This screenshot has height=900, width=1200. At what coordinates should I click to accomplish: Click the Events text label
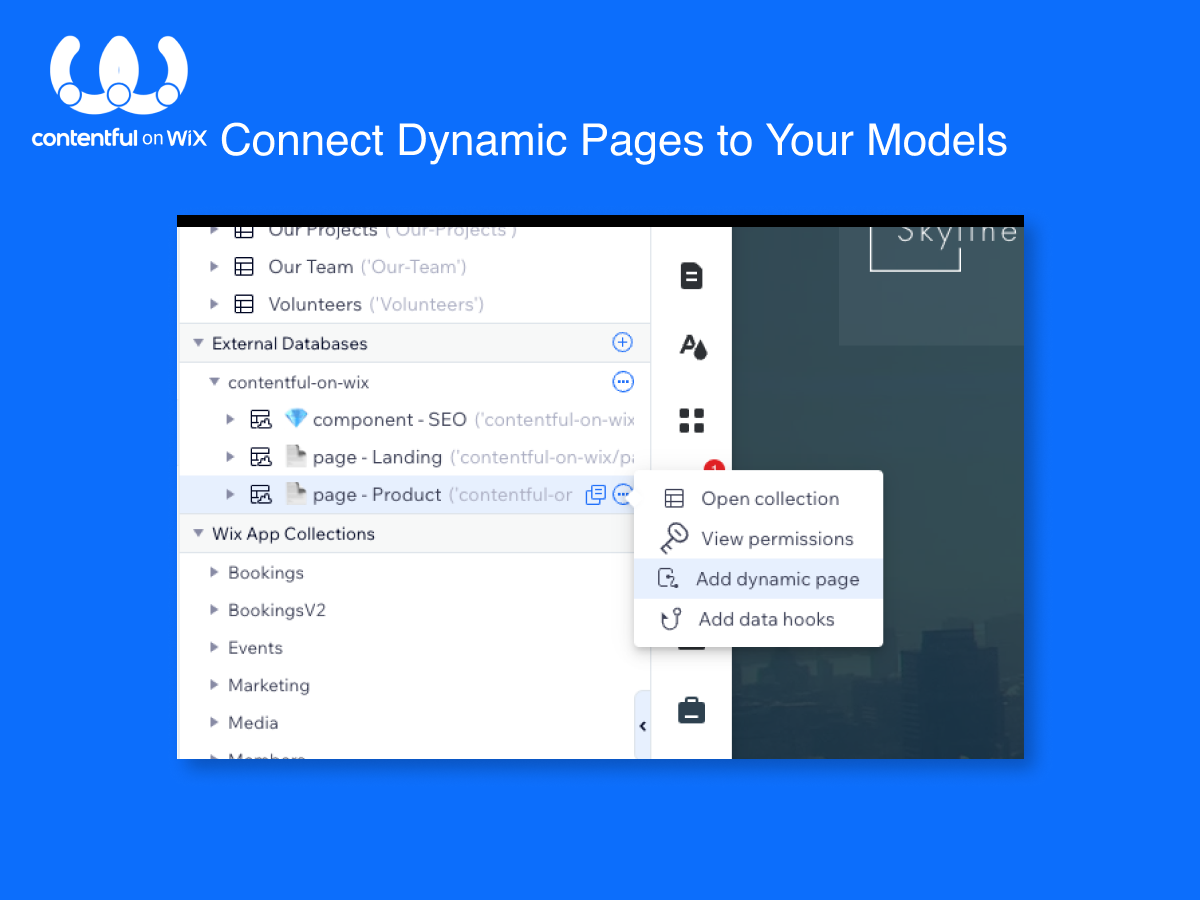pos(255,647)
